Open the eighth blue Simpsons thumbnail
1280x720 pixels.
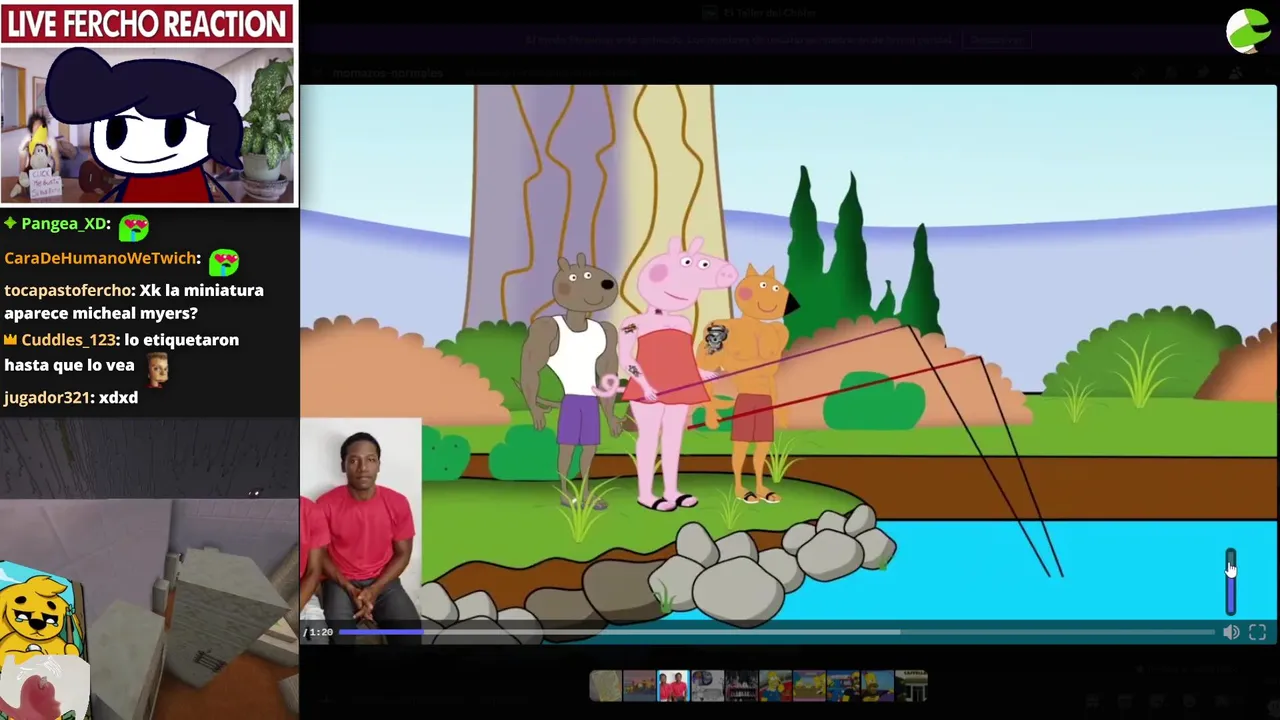pyautogui.click(x=843, y=686)
